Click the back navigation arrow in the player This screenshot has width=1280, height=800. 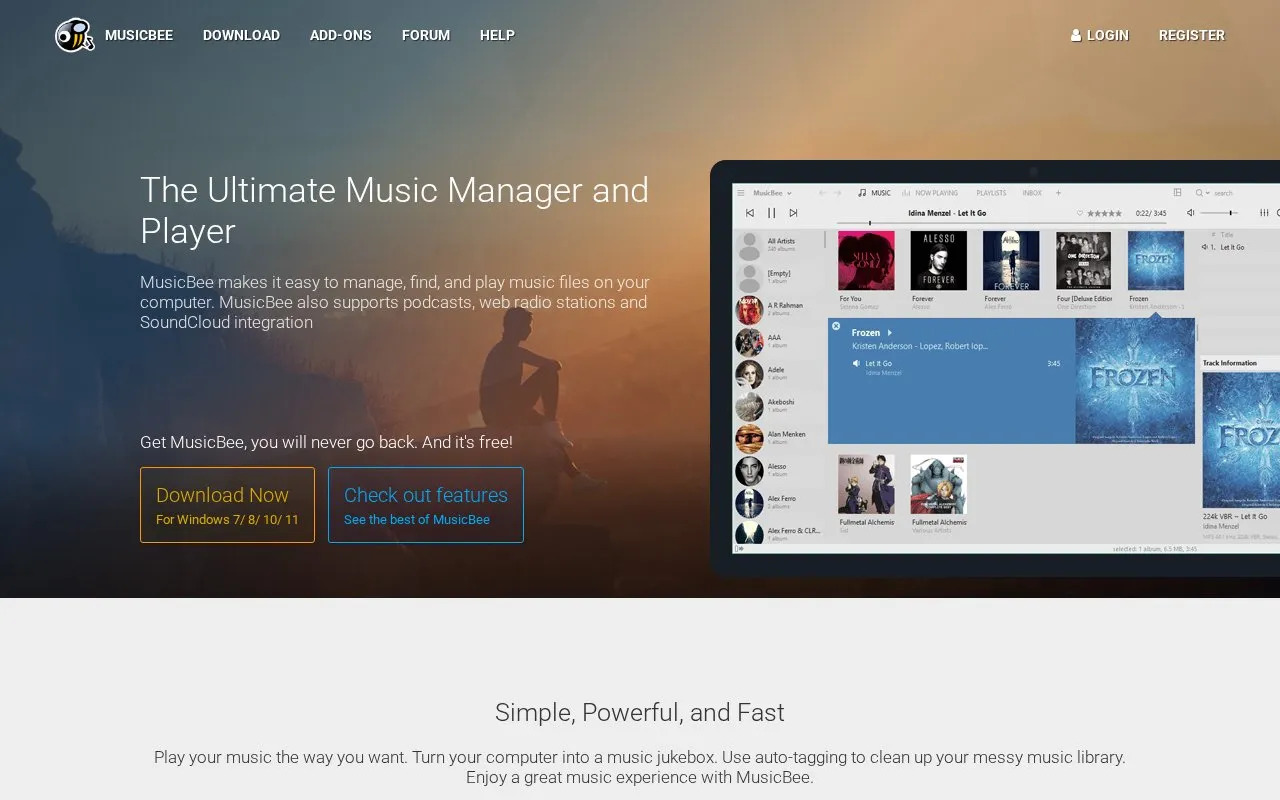tap(822, 193)
